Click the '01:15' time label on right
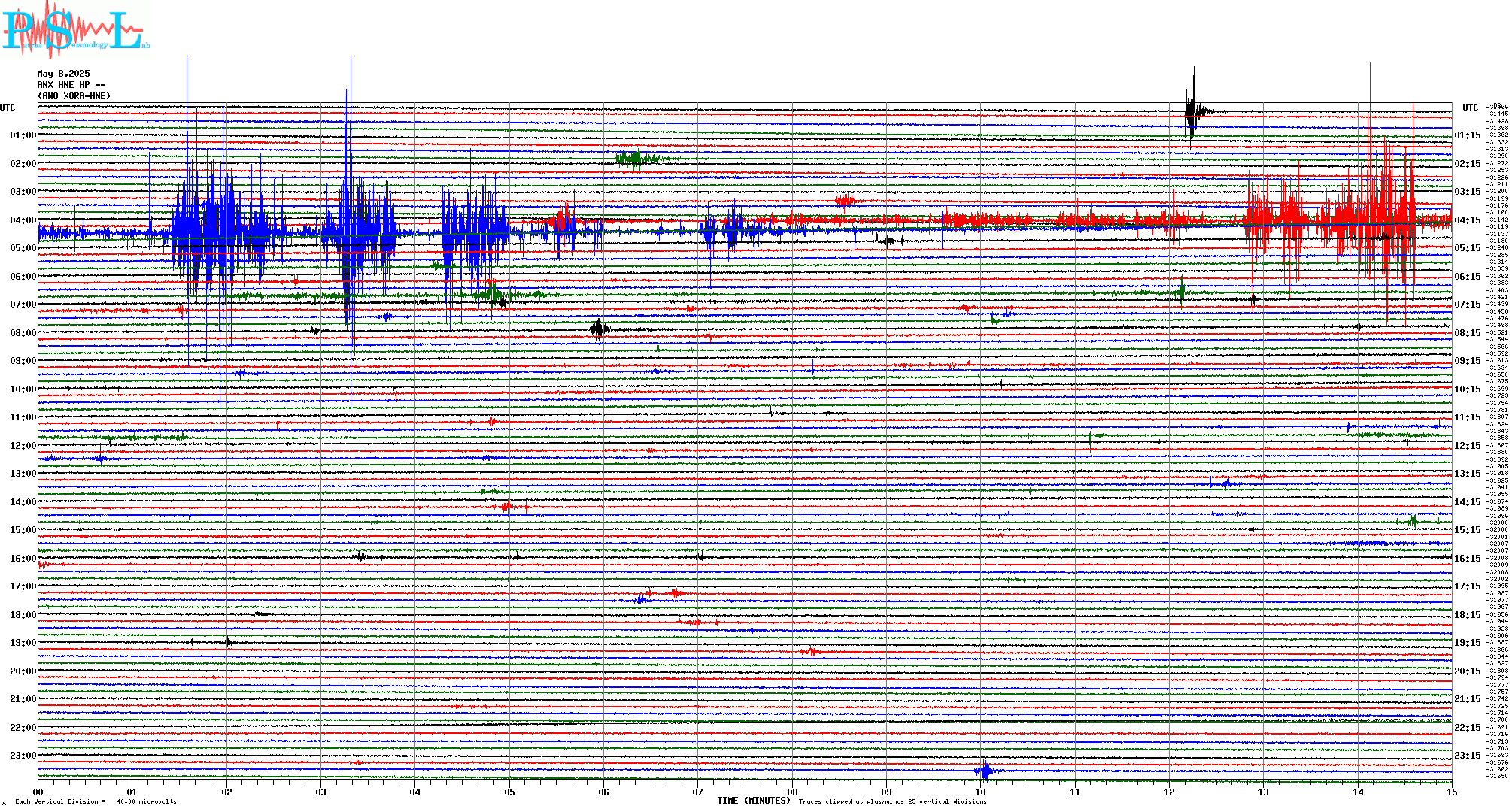Viewport: 1512px width, 812px height. pos(1468,135)
